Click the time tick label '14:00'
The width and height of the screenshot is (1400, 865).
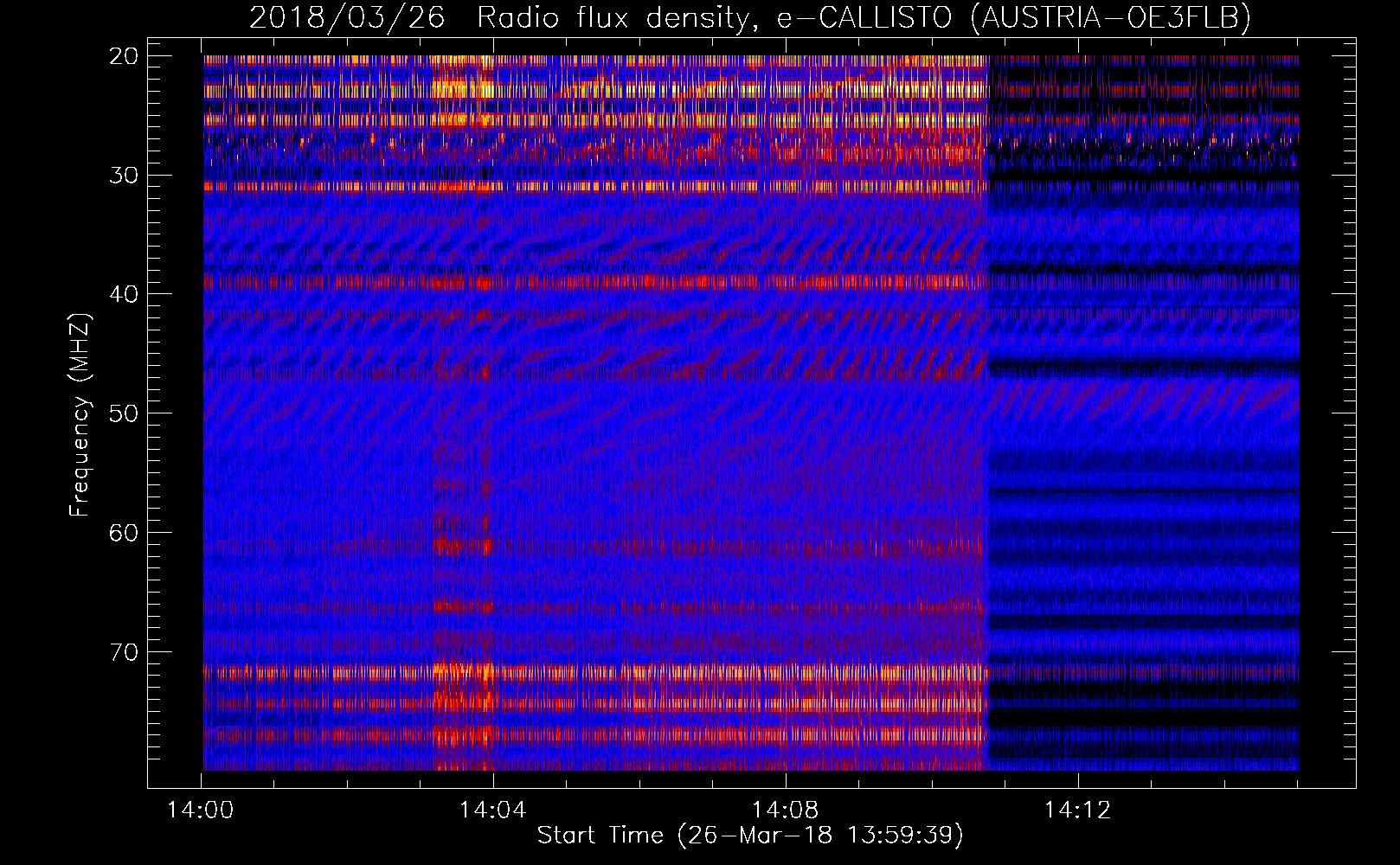[x=201, y=811]
